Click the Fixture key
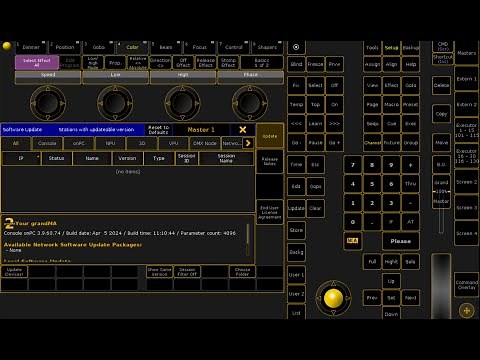The image size is (480, 360). [391, 143]
